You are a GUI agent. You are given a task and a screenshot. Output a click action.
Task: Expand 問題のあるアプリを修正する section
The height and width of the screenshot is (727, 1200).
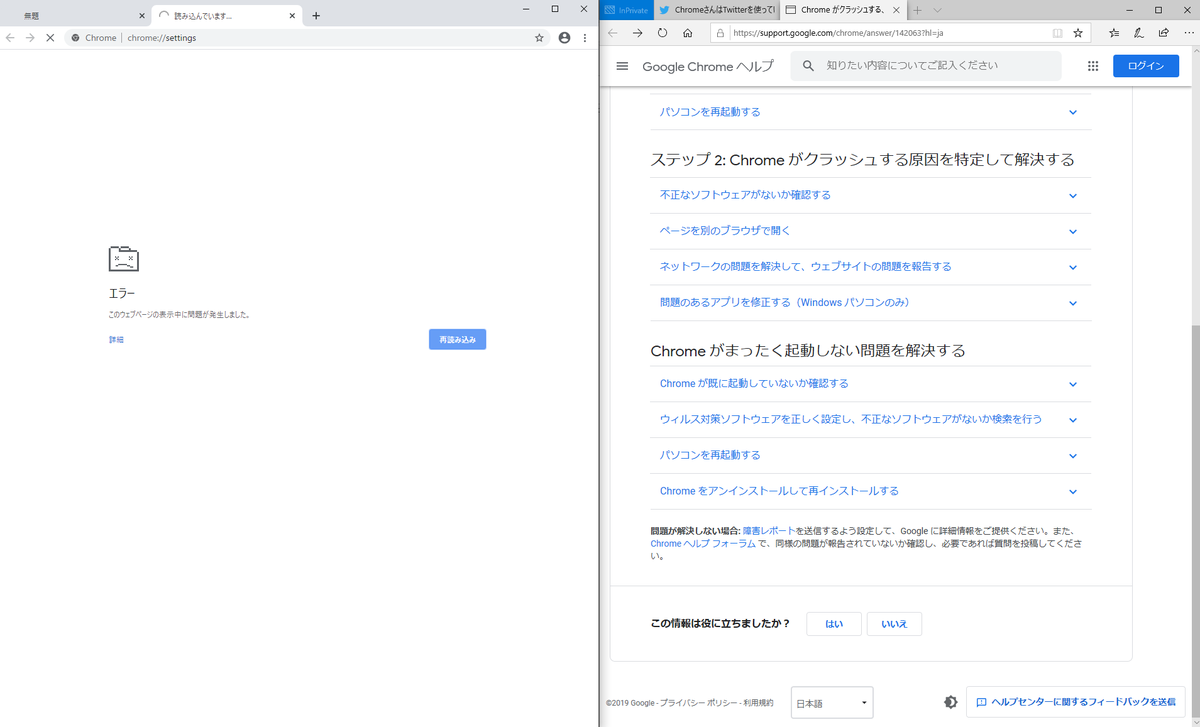[x=870, y=302]
